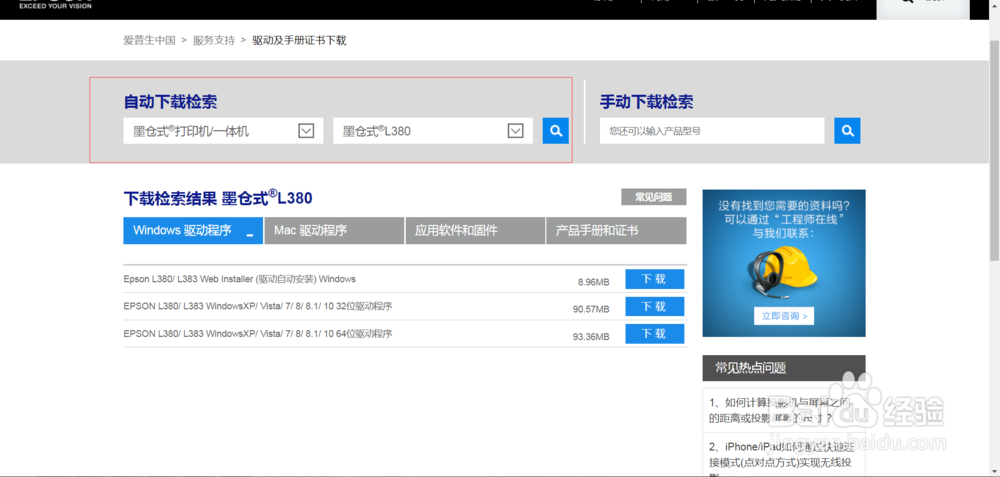
Task: Click the 32位驱动程序 entry text
Action: [258, 307]
